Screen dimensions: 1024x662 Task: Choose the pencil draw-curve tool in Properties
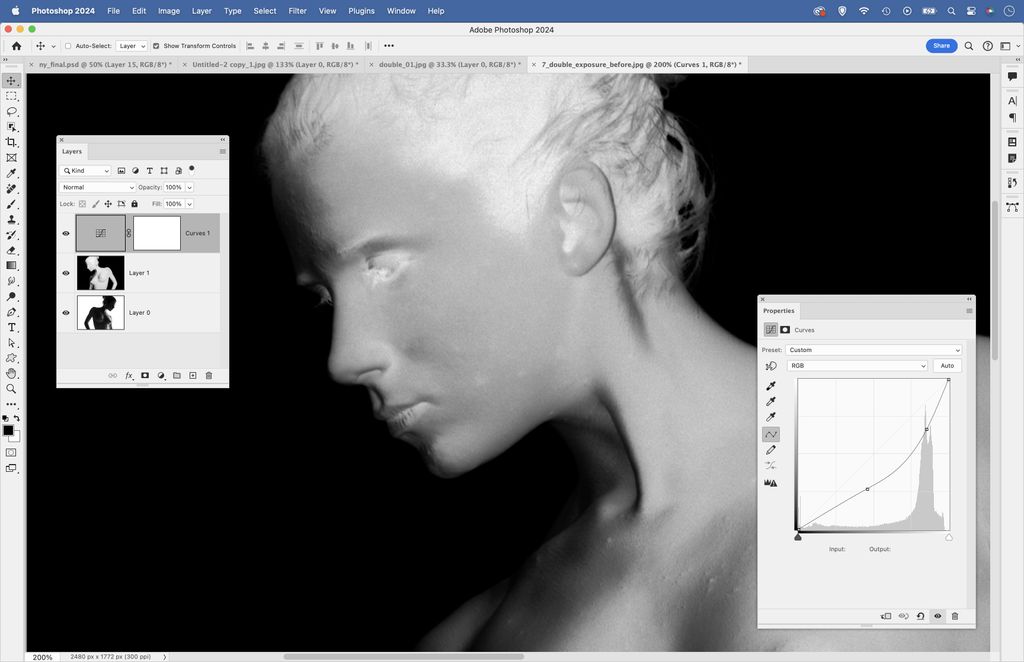[x=771, y=450]
